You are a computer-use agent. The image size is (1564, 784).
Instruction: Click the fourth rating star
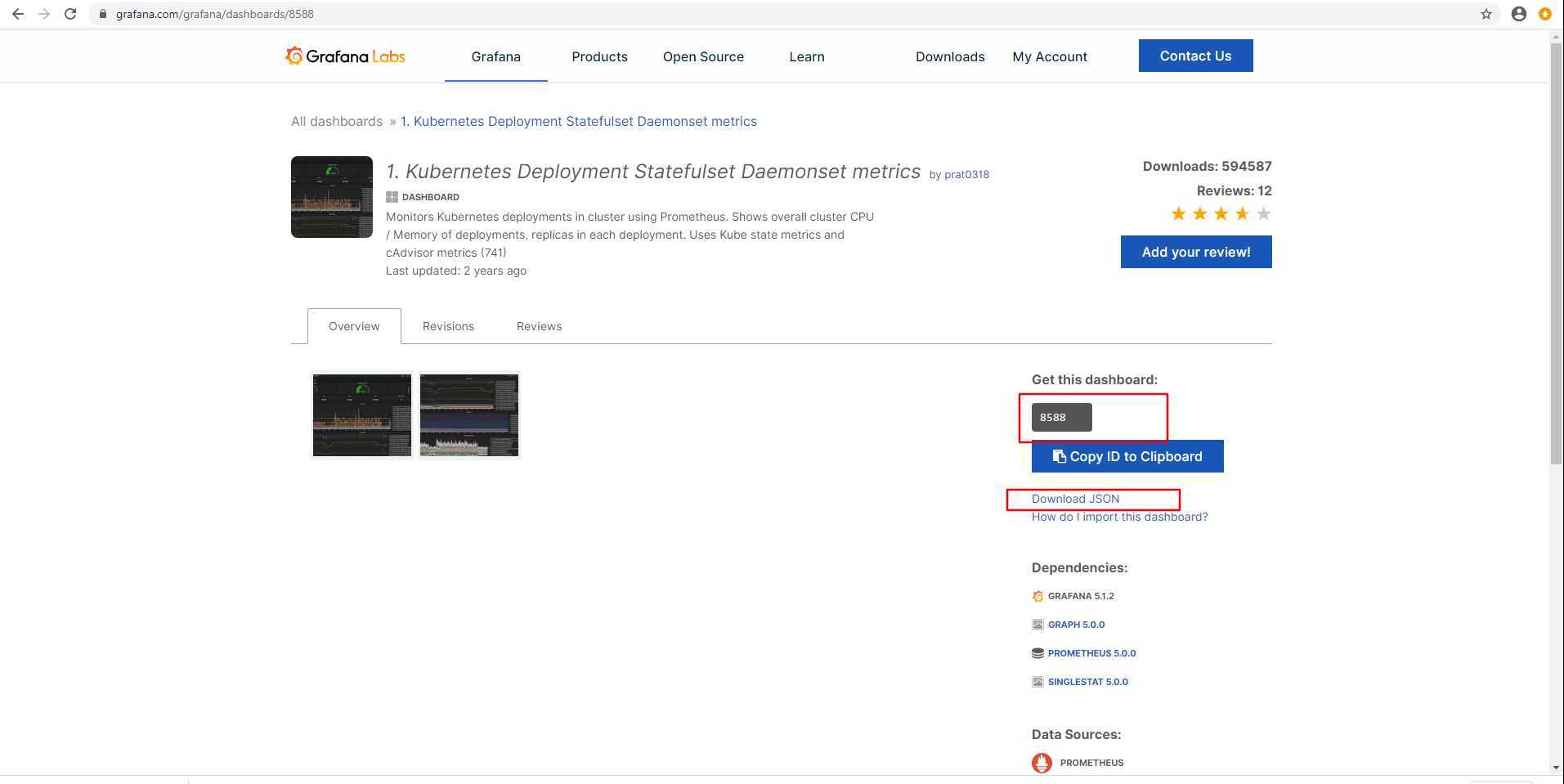coord(1242,214)
